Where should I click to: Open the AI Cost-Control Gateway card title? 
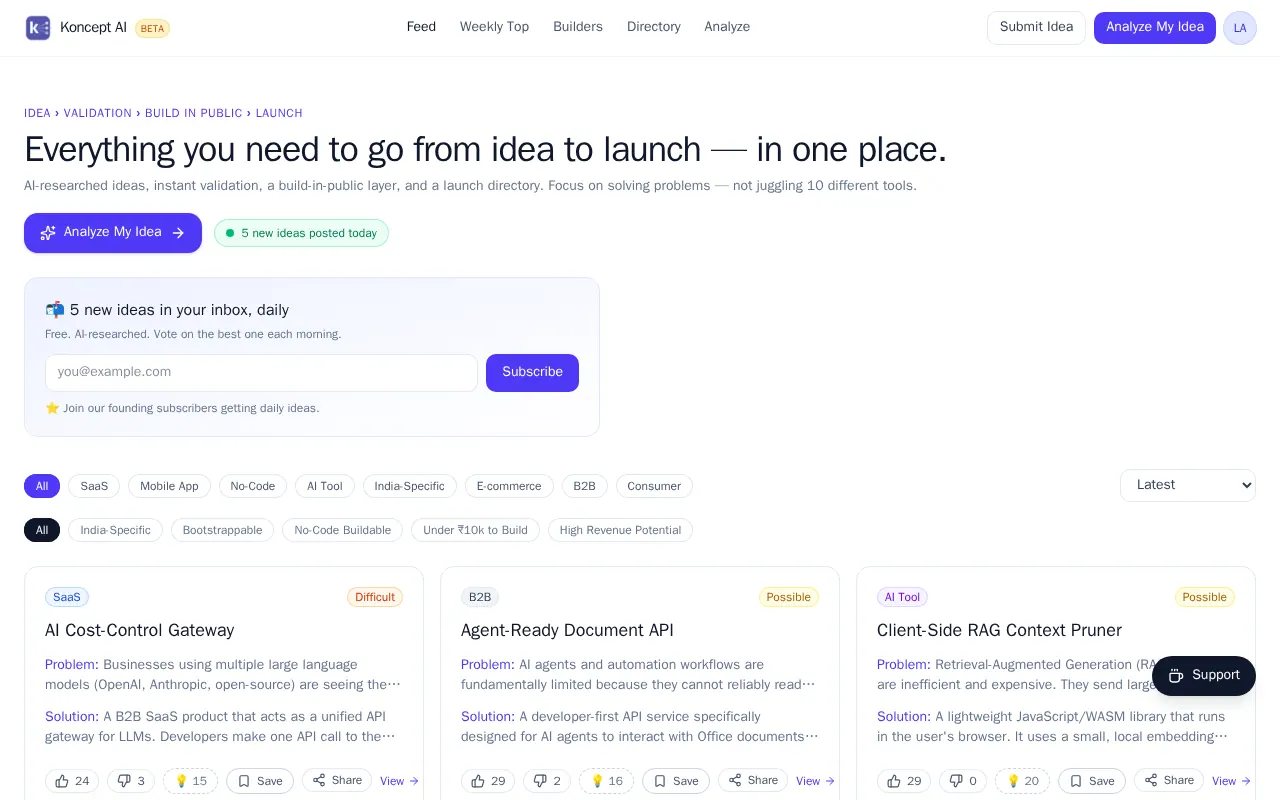pos(140,630)
